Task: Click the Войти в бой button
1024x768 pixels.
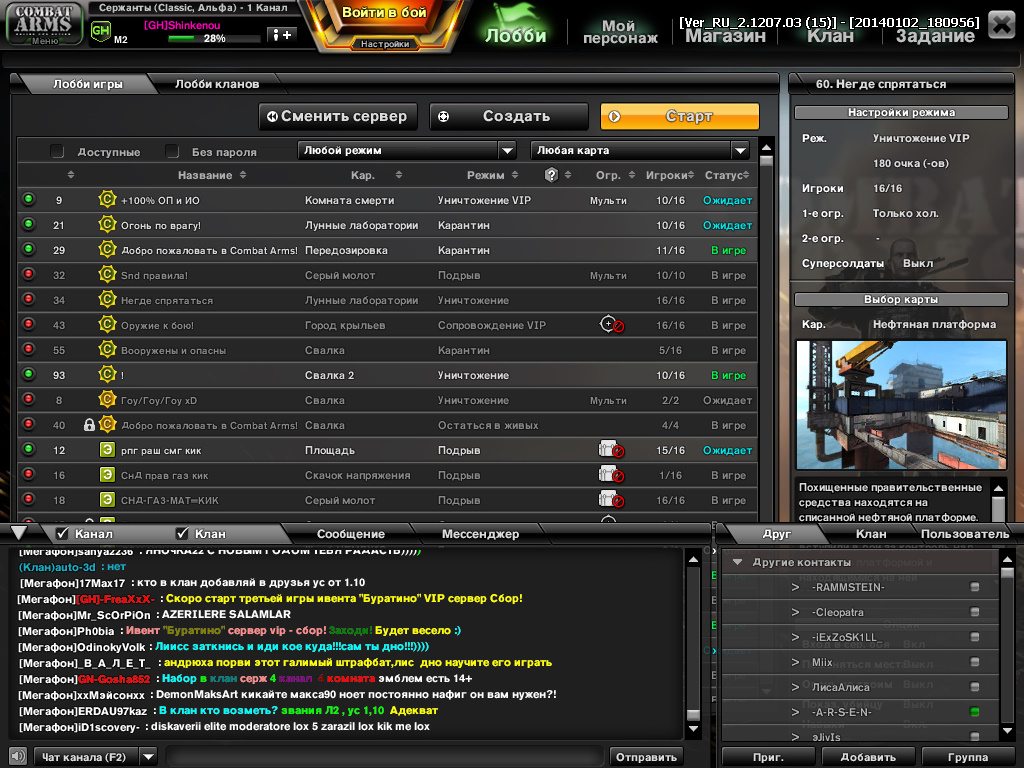Action: (x=384, y=12)
